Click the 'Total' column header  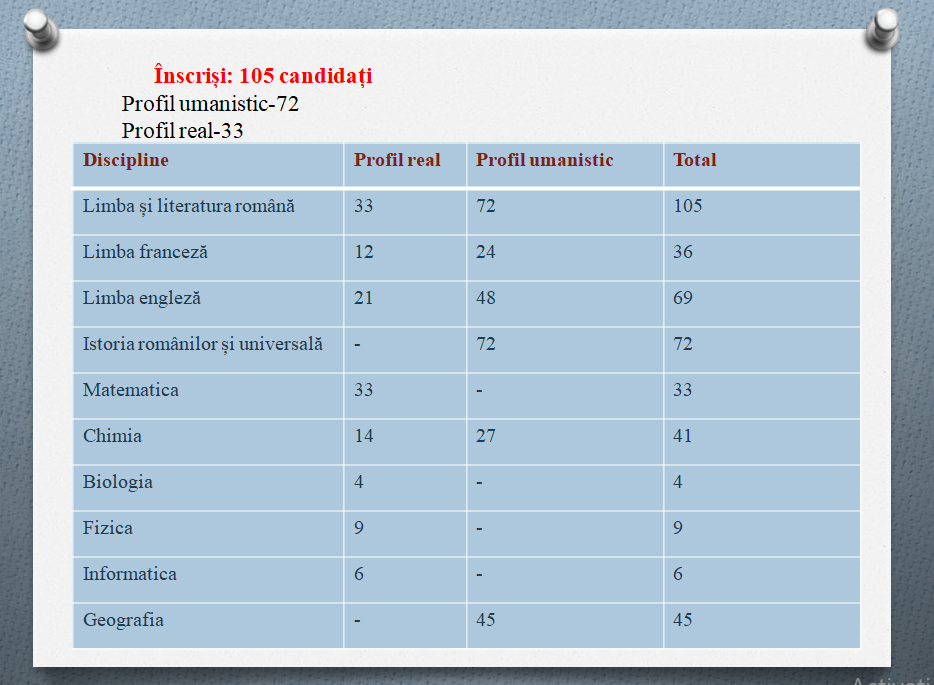[x=695, y=160]
